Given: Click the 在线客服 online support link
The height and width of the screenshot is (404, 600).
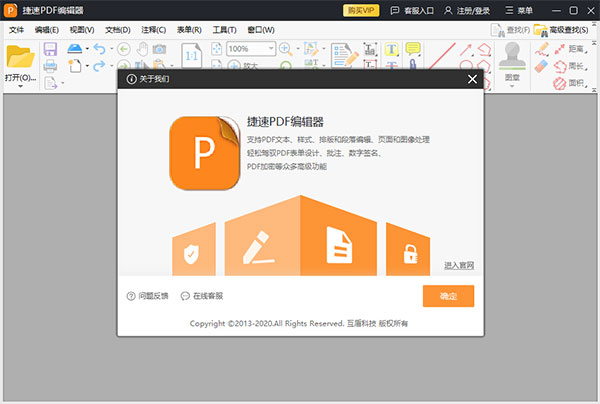Looking at the screenshot, I should (x=202, y=296).
